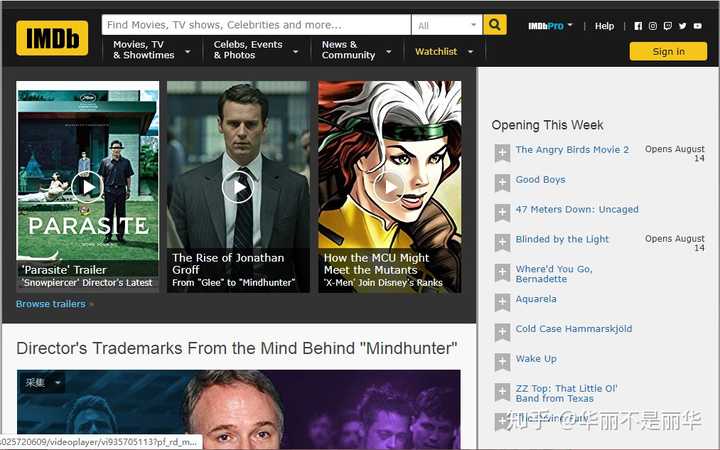Expand News & Community menu
The height and width of the screenshot is (450, 720).
[356, 50]
